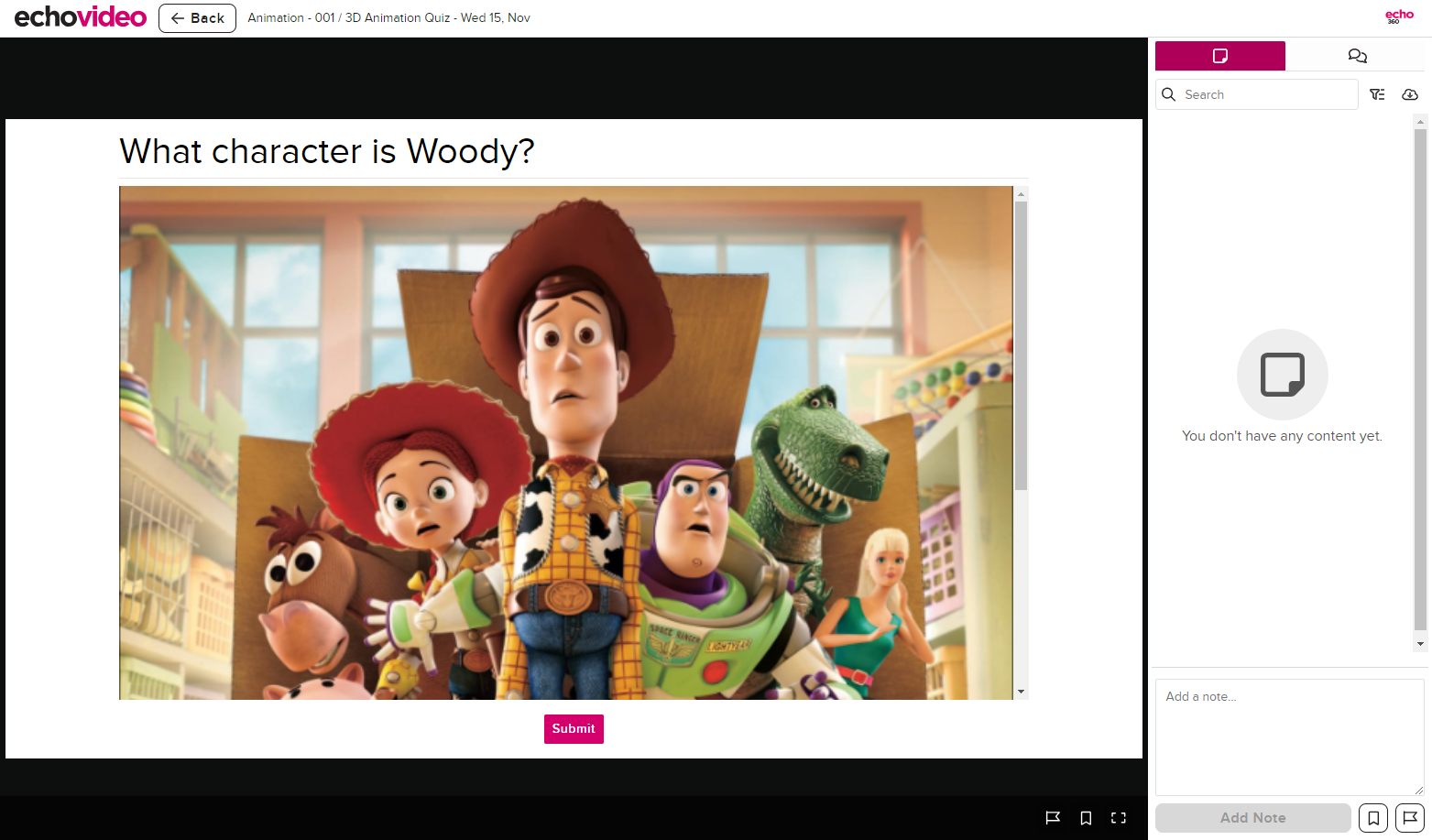Click the quiz image scroll down arrow

point(1021,693)
